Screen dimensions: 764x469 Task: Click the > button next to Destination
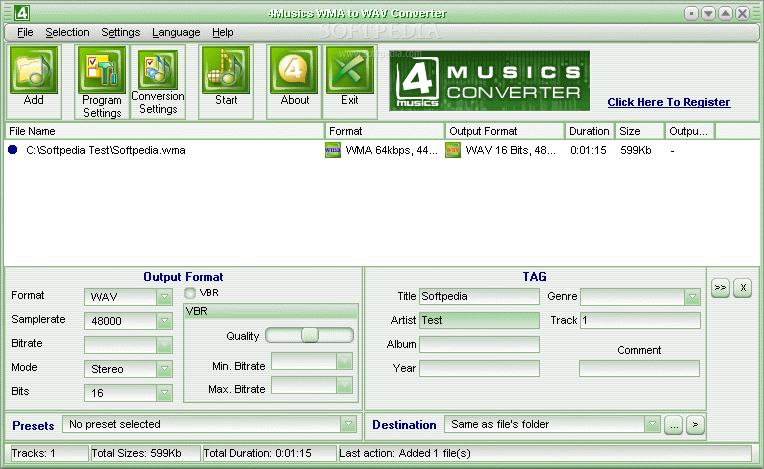pos(695,425)
